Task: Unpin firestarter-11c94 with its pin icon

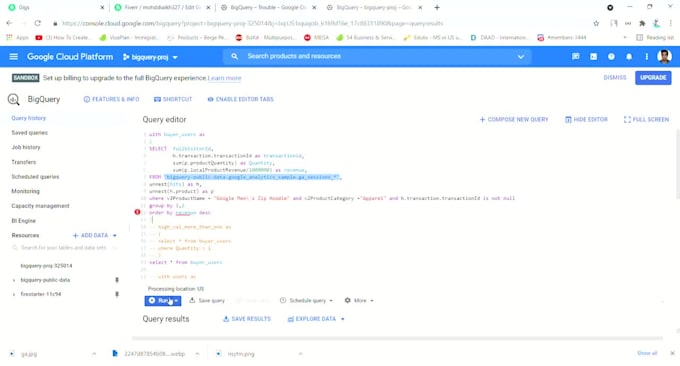Action: tap(117, 294)
